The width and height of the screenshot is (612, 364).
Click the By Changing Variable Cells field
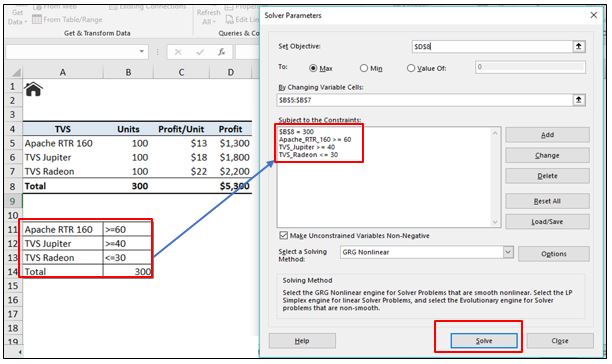click(x=425, y=100)
